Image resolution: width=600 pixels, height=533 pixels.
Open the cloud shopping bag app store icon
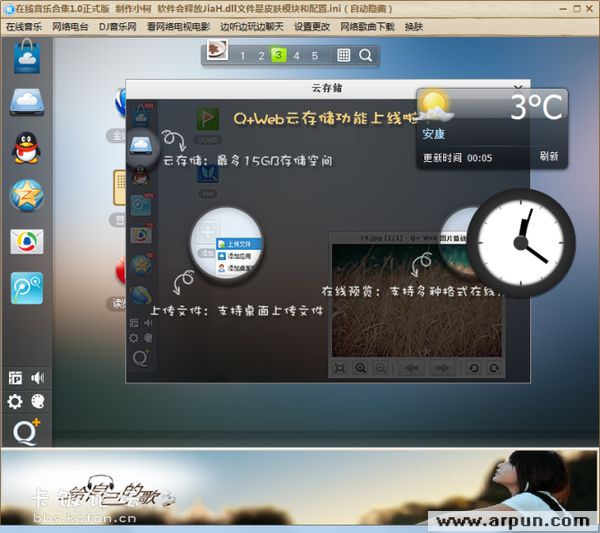pos(26,57)
